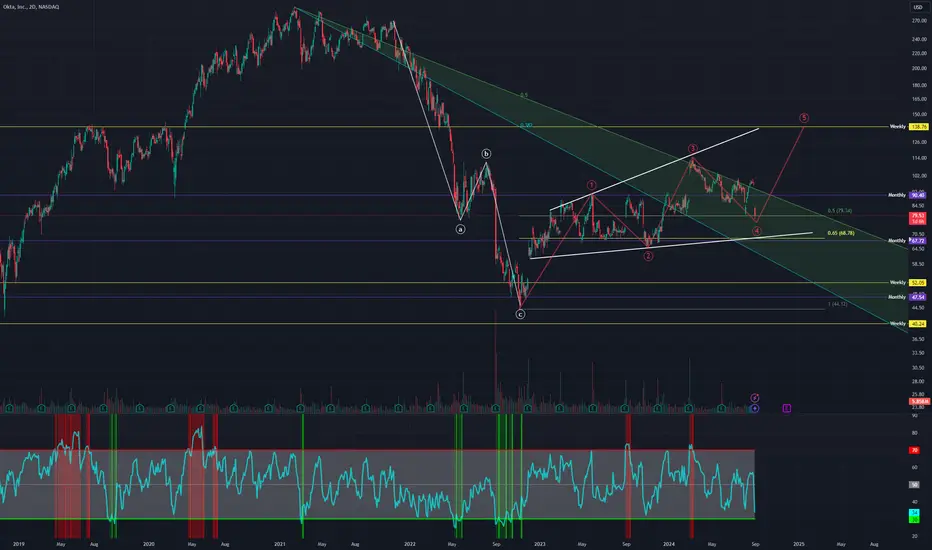Select the 0.5 (79.34) Fibonacci level label
The image size is (932, 550).
pyautogui.click(x=839, y=210)
